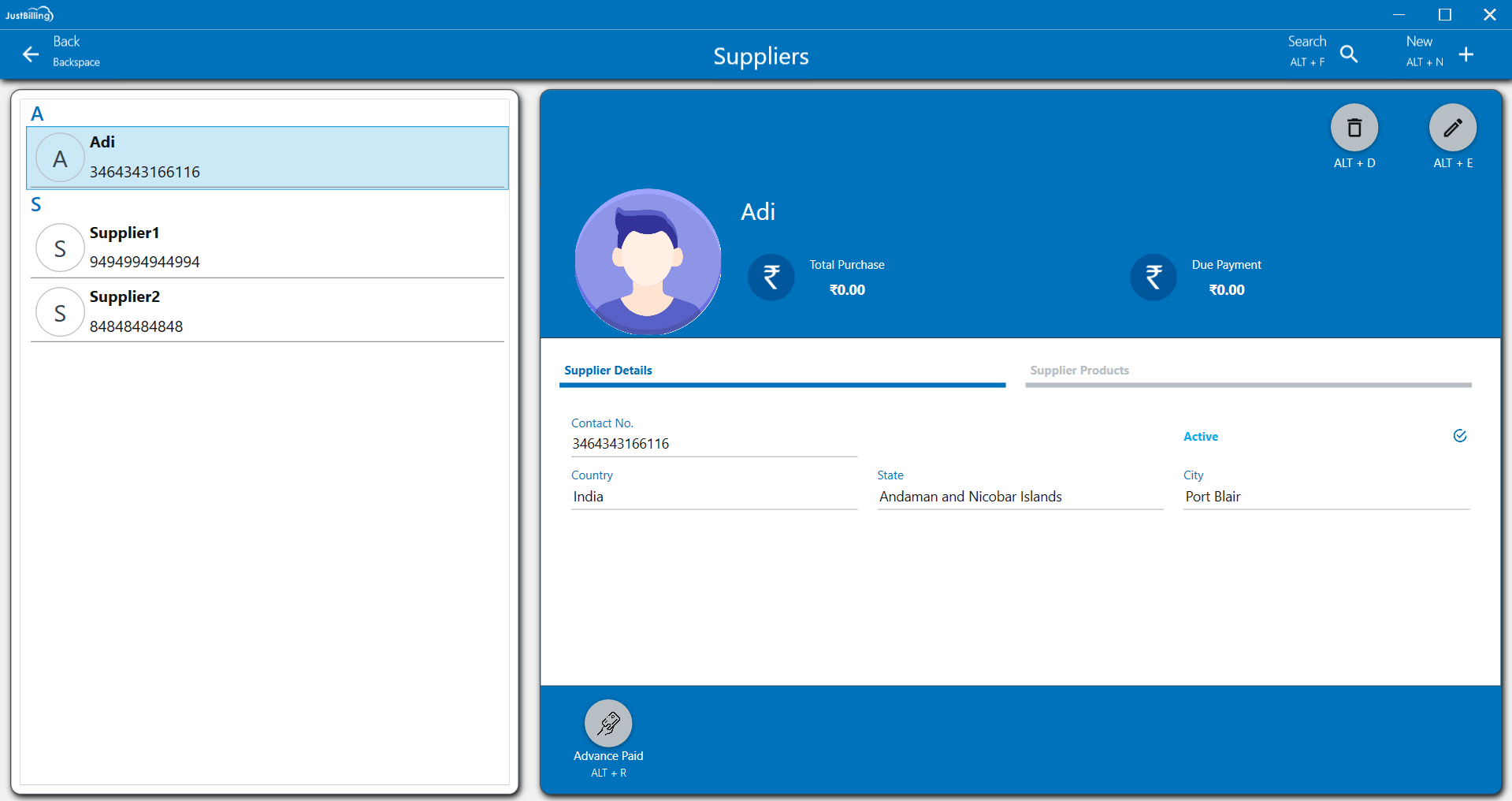Select the Supplier Details tab
Viewport: 1512px width, 801px height.
pos(607,371)
